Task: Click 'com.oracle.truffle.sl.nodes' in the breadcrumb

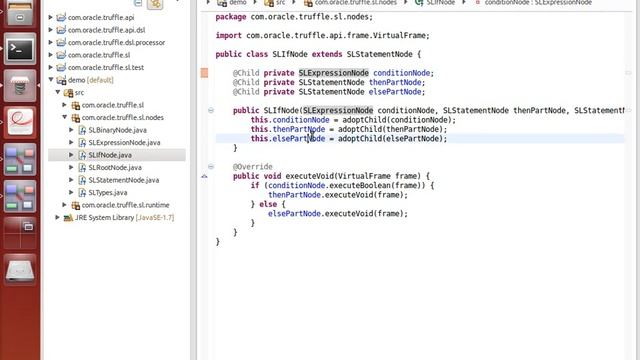Action: tap(356, 3)
